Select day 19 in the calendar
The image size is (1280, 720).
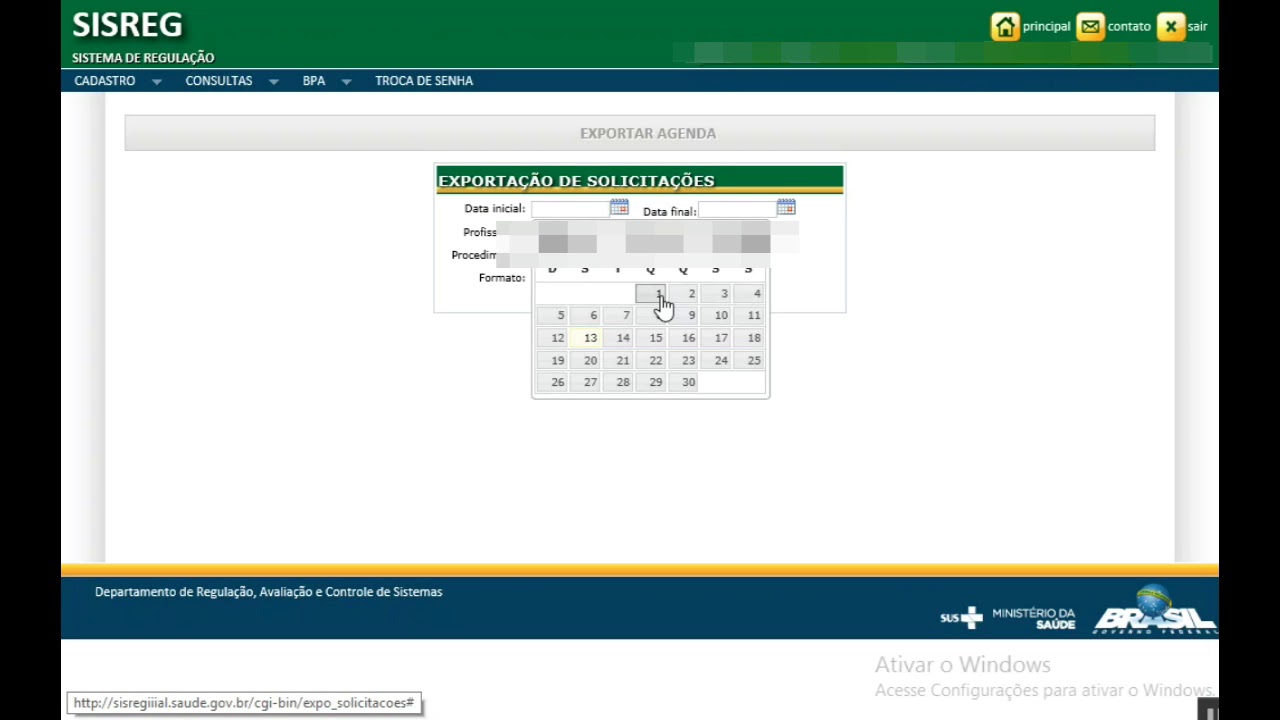pos(552,360)
